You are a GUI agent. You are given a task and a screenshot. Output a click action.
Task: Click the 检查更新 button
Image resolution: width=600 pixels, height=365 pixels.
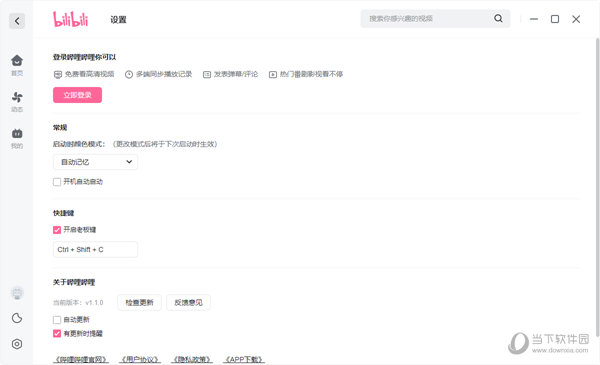(139, 303)
